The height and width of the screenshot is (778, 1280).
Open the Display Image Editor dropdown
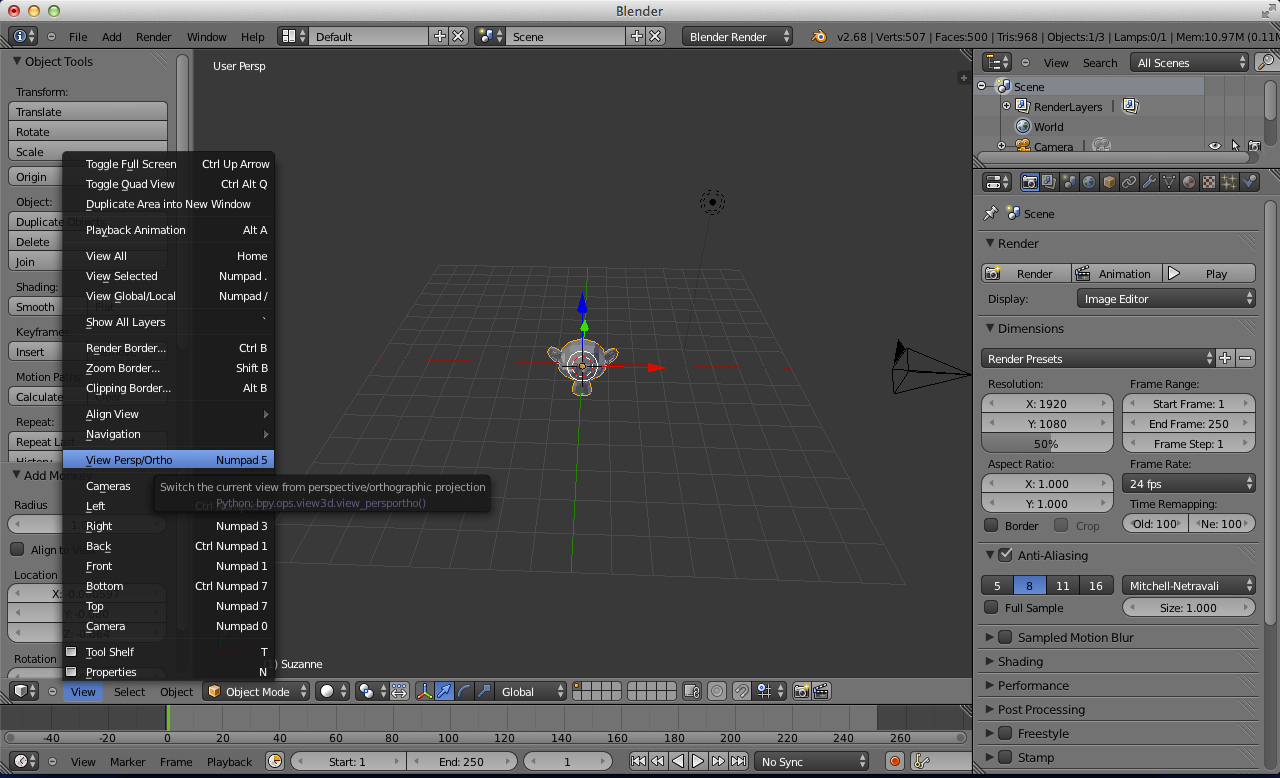(x=1166, y=298)
